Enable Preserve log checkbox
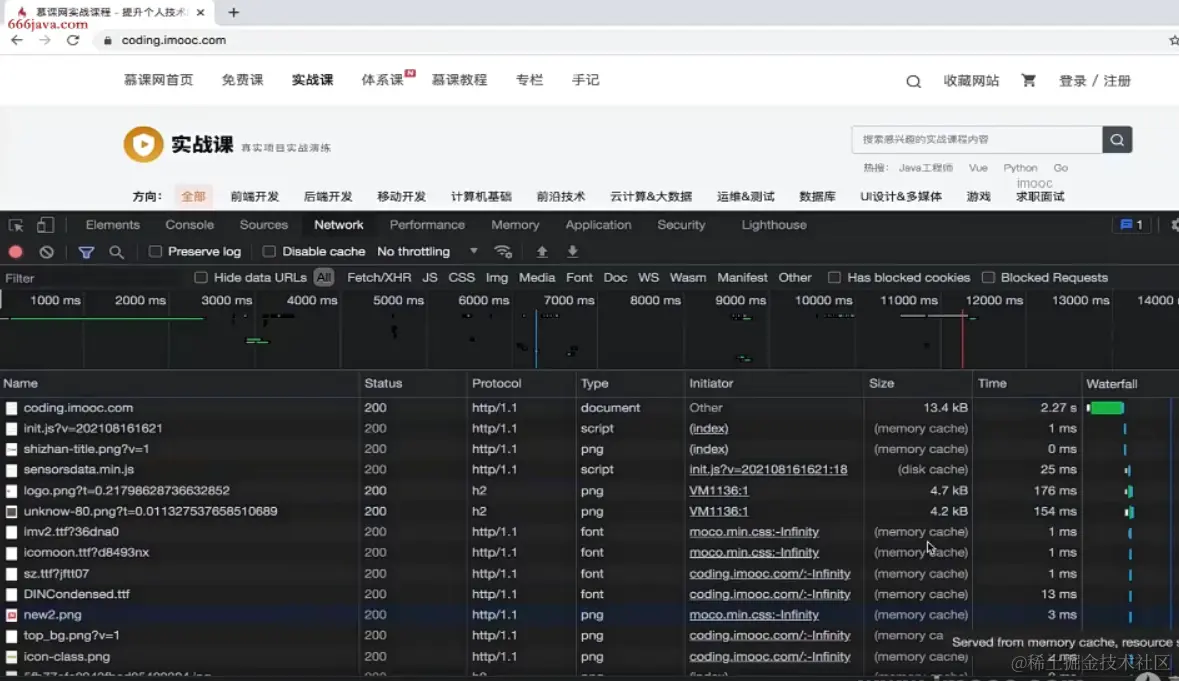The width and height of the screenshot is (1179, 681). (155, 252)
